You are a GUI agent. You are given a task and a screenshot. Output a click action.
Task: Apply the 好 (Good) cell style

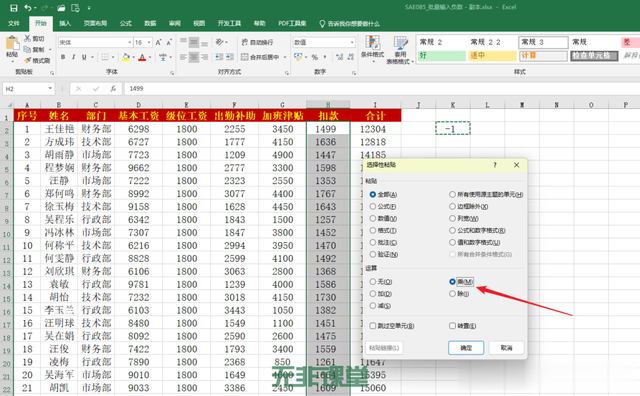pos(441,56)
